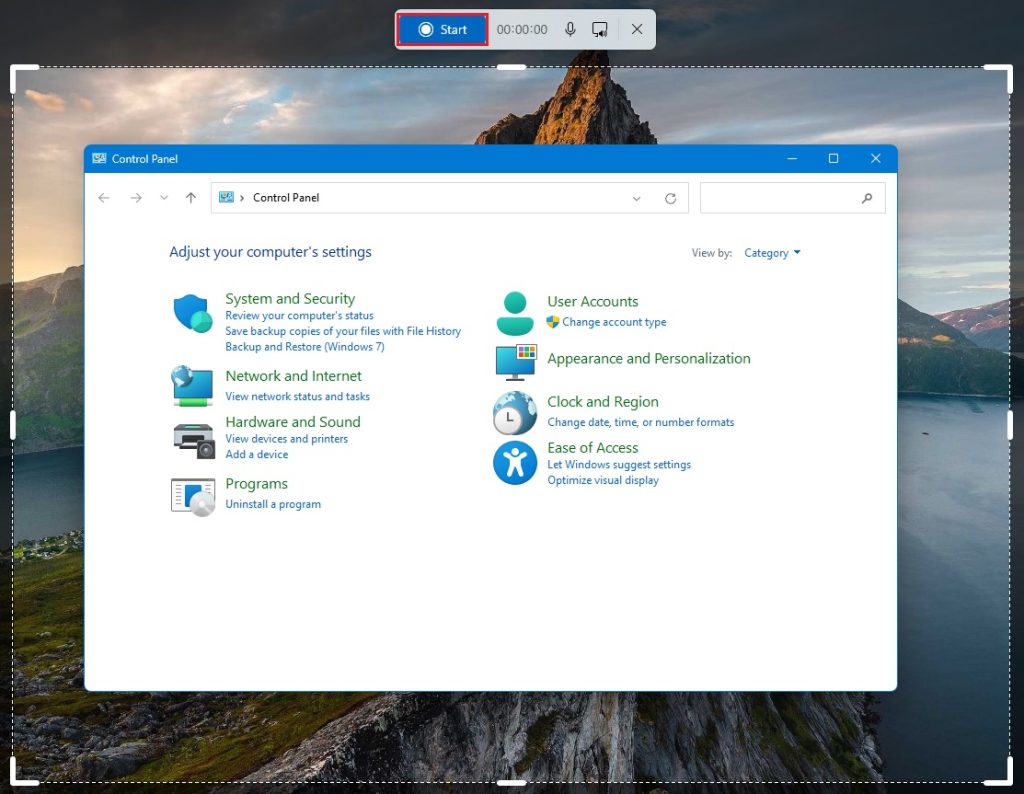Go up one level with up arrow

tap(191, 198)
